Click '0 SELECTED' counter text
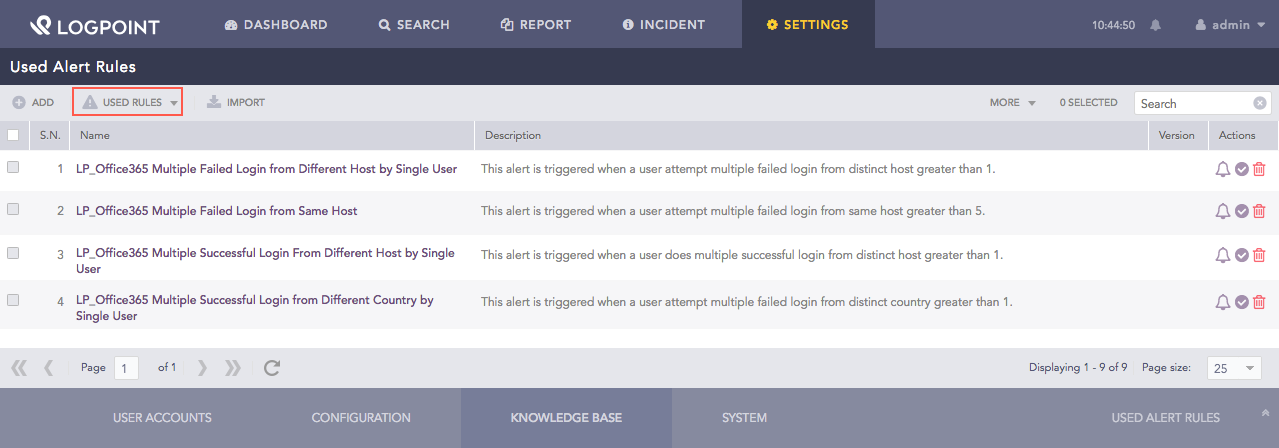Viewport: 1279px width, 448px height. [1089, 102]
